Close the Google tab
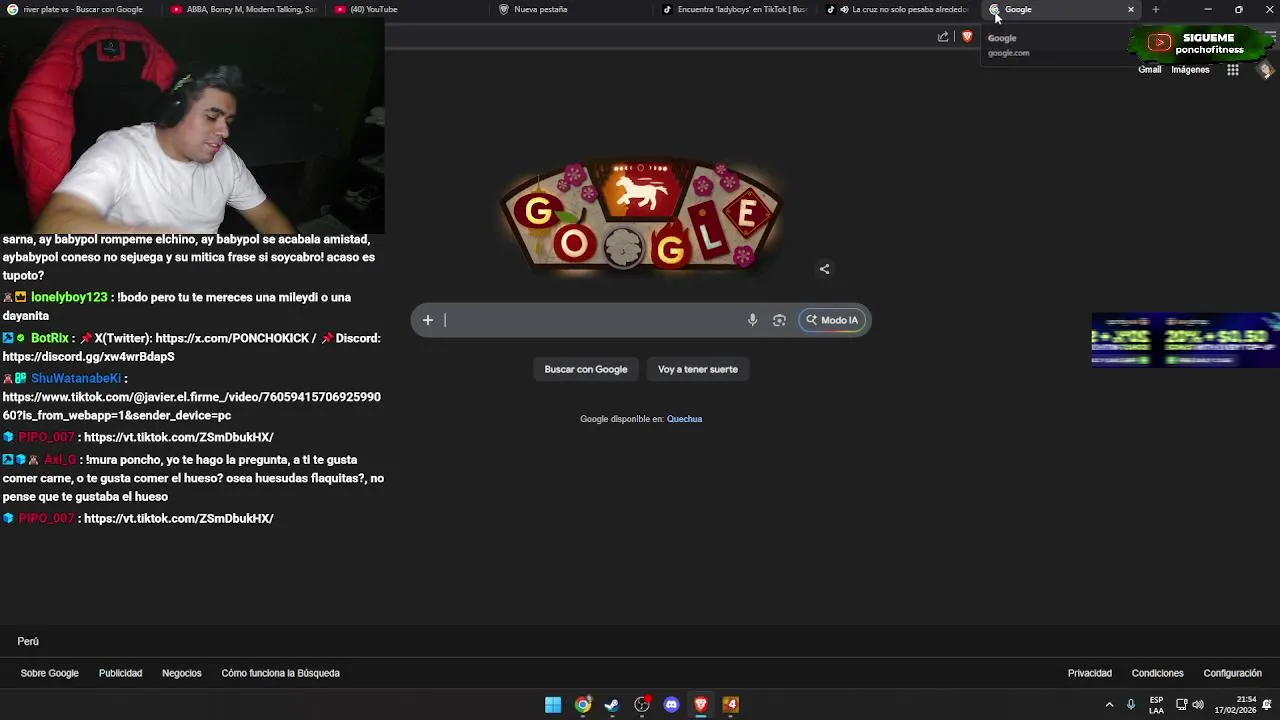This screenshot has width=1280, height=720. (1131, 10)
